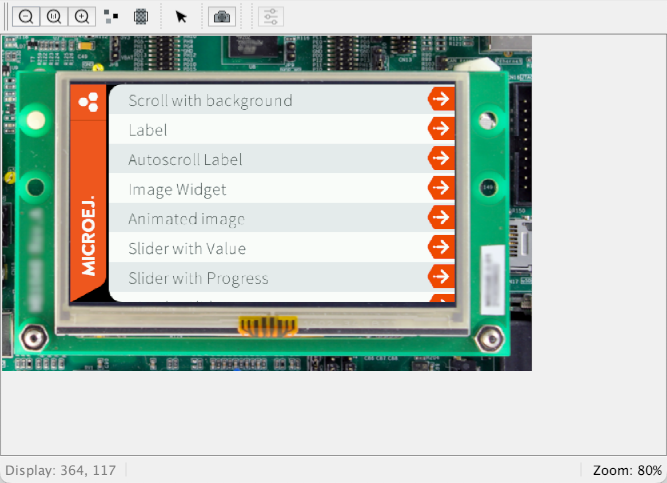Click the arrow next to Animated image
Screen dimensions: 667x483
(x=441, y=217)
